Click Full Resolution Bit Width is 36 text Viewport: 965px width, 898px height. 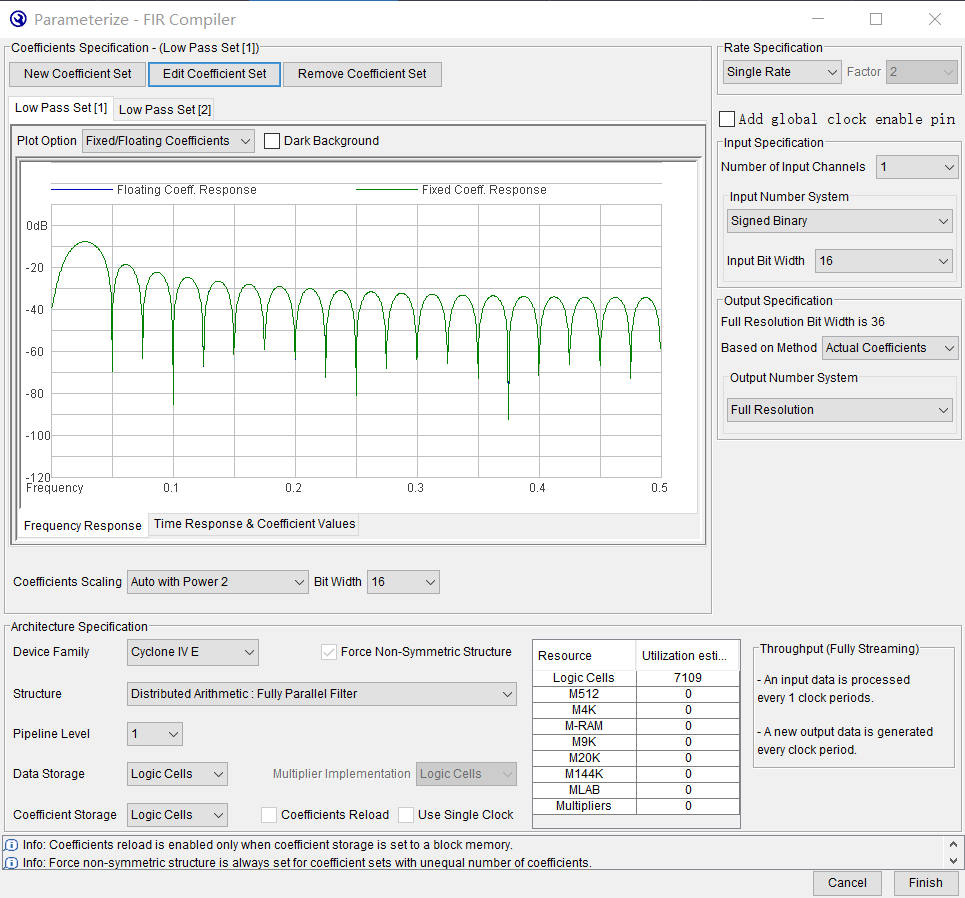(803, 322)
